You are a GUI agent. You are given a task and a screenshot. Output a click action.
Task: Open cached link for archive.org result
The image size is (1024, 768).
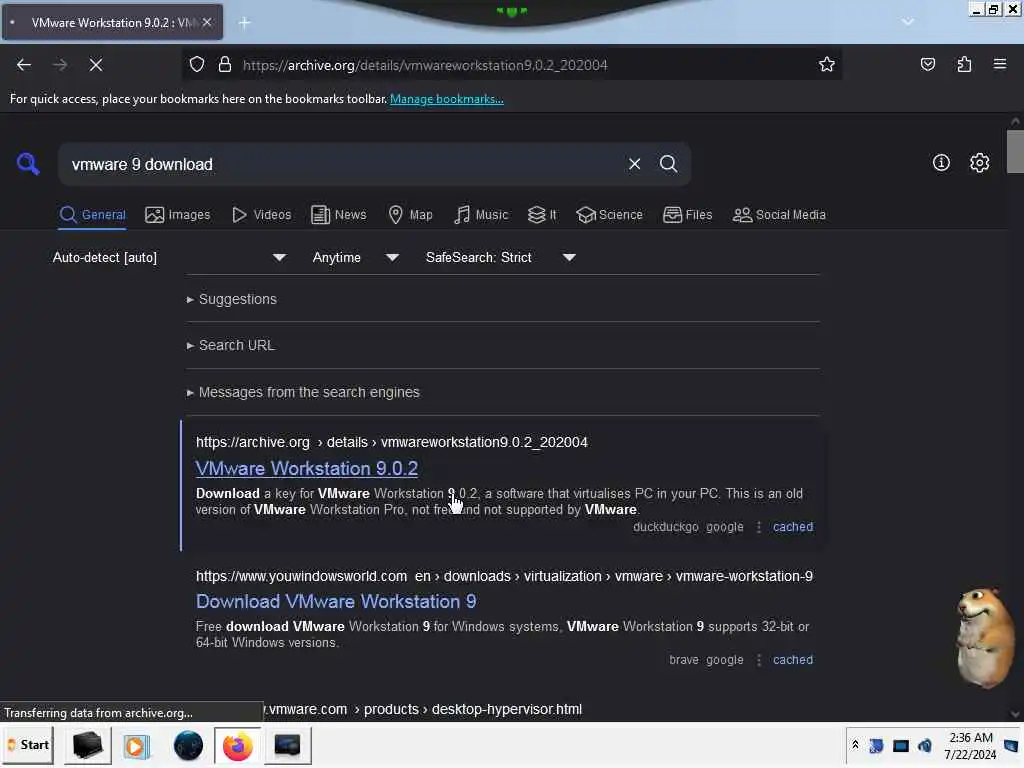click(x=793, y=527)
